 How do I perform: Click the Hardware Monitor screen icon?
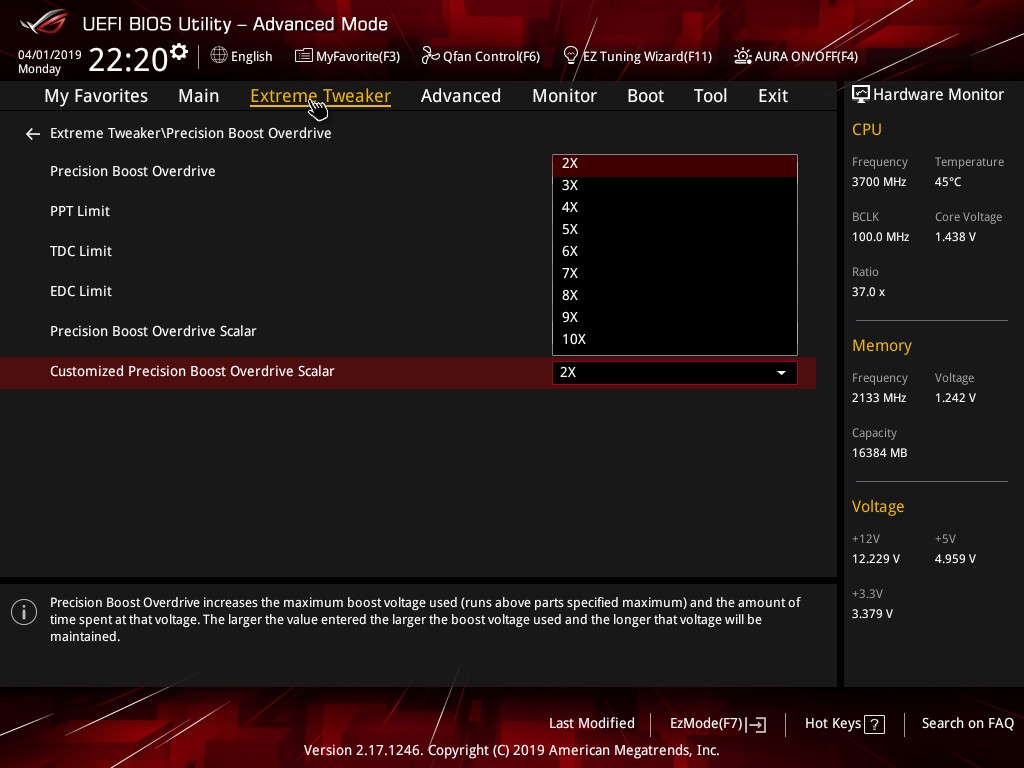[861, 95]
